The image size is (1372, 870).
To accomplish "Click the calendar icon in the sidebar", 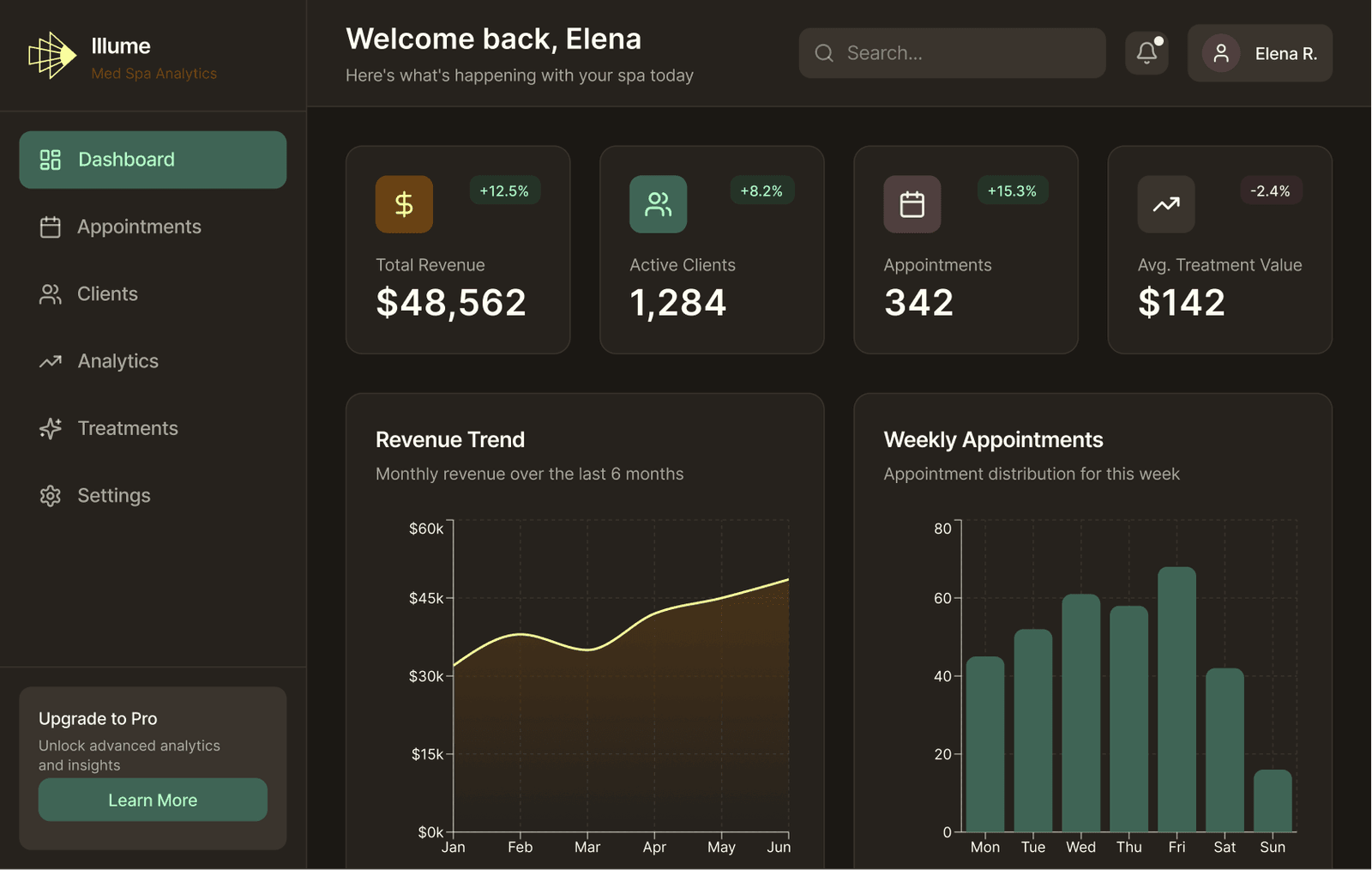I will coord(51,227).
